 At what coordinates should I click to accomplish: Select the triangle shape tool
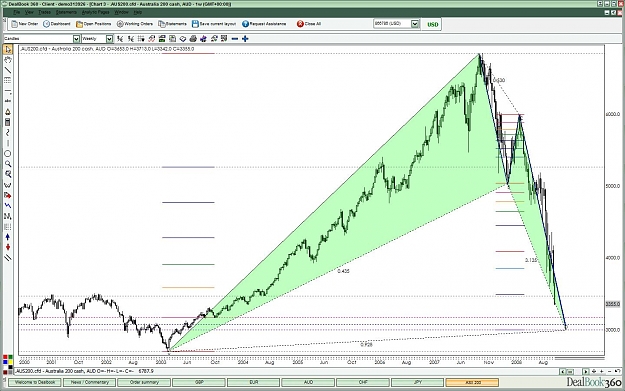8,112
